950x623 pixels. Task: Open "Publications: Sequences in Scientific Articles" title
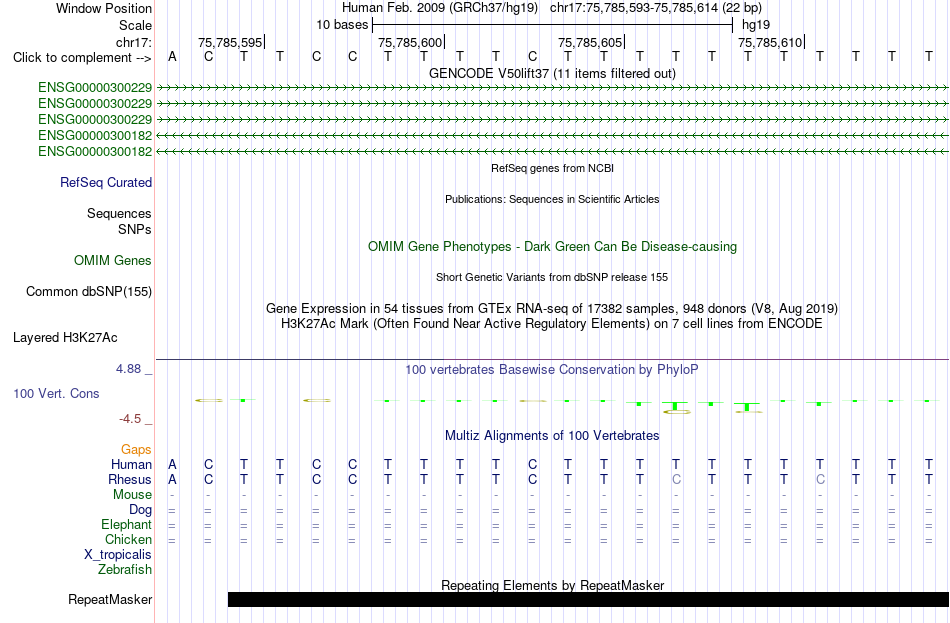552,199
